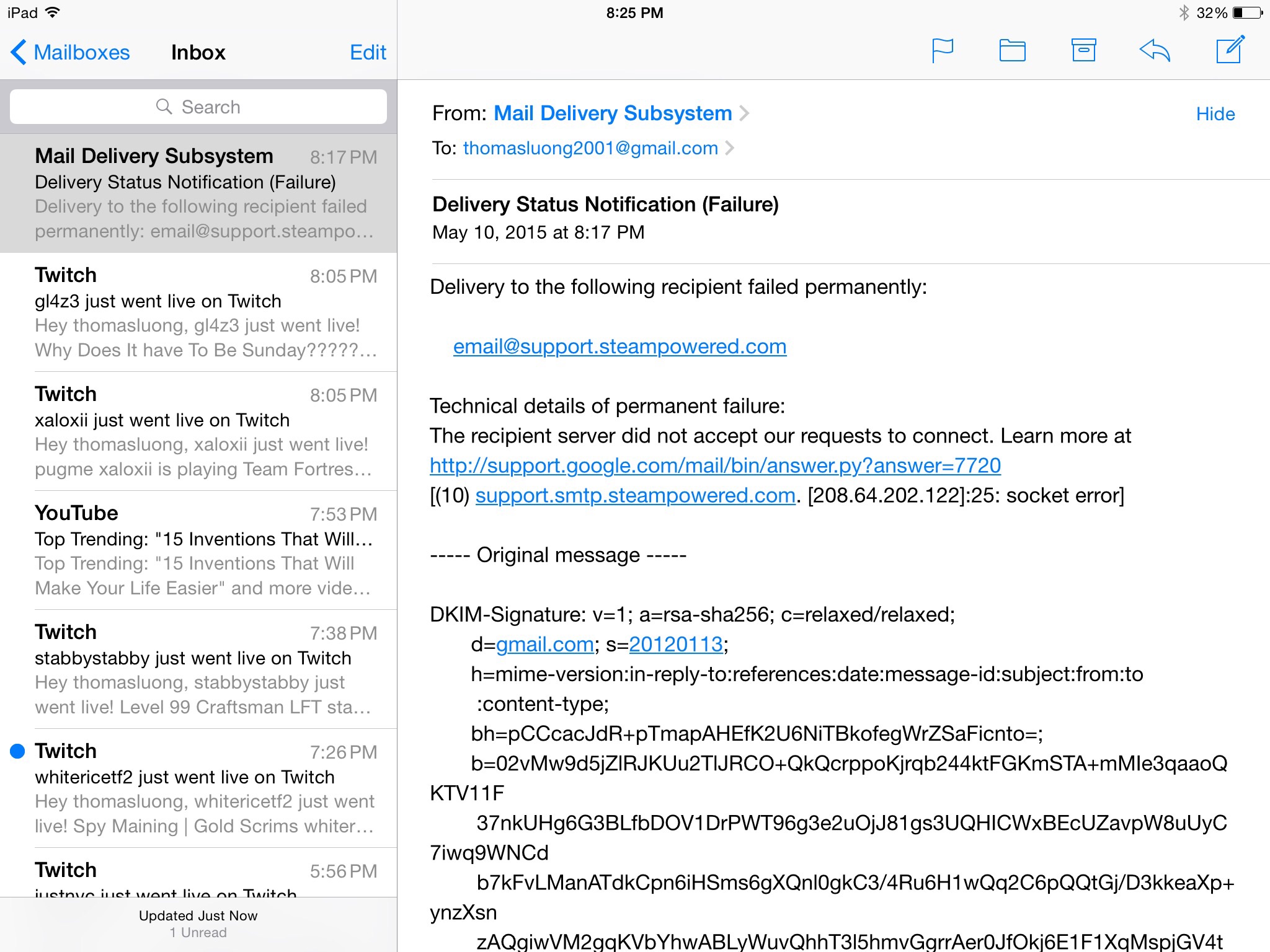
Task: Tap the support.smtp.steampowered.com link
Action: 635,495
